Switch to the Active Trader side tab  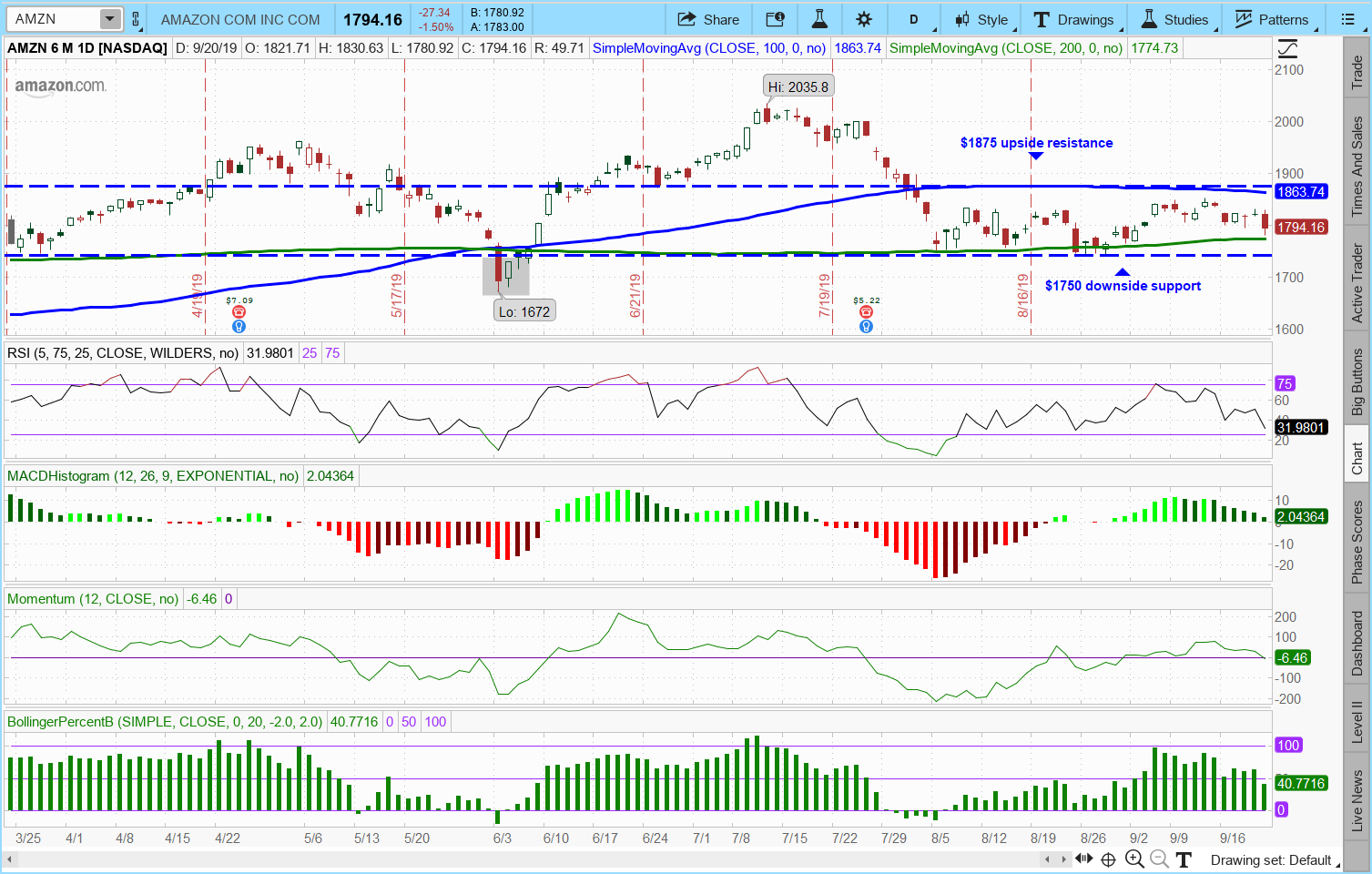[x=1357, y=283]
